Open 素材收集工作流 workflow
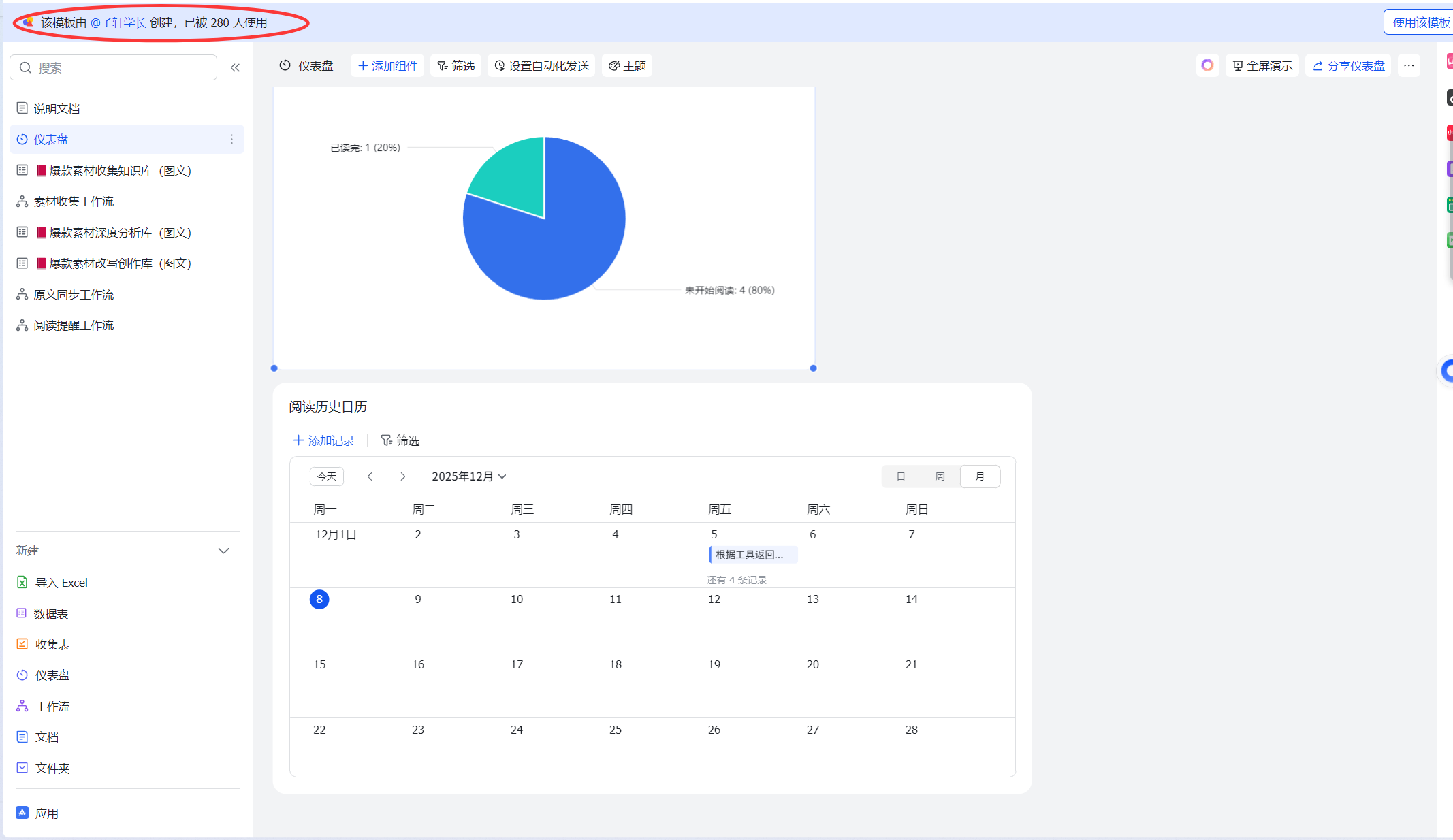 pyautogui.click(x=127, y=201)
